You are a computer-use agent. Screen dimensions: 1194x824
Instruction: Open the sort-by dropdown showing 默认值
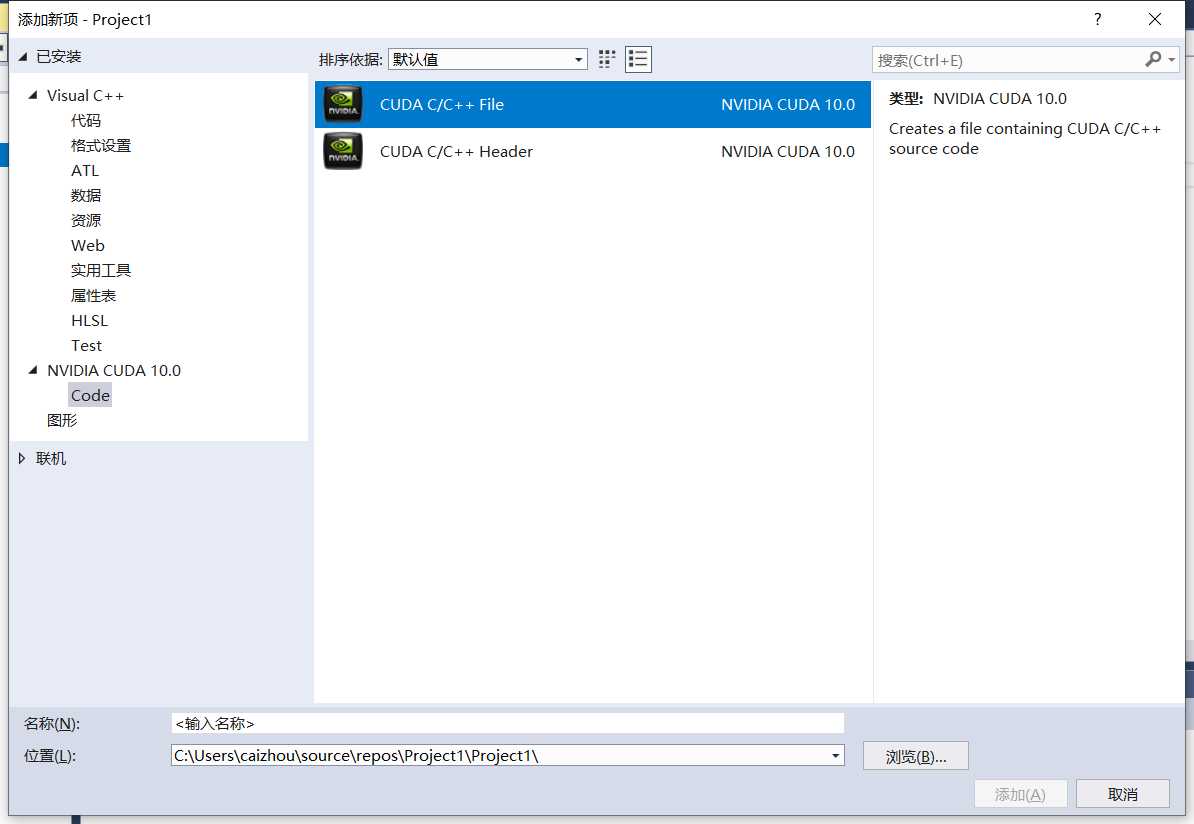click(487, 59)
